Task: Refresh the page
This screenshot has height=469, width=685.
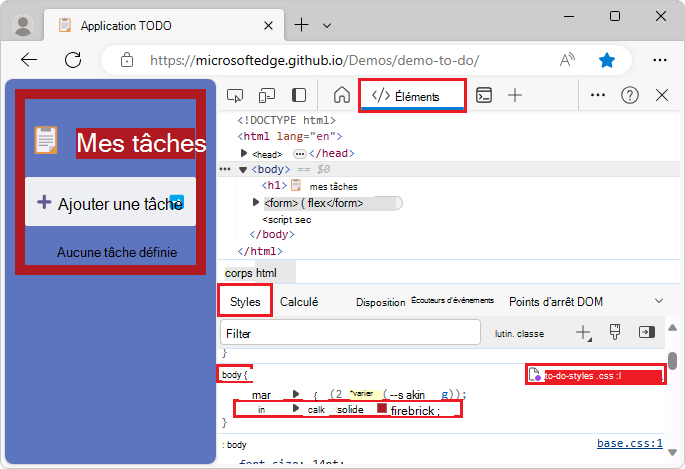Action: (x=73, y=60)
